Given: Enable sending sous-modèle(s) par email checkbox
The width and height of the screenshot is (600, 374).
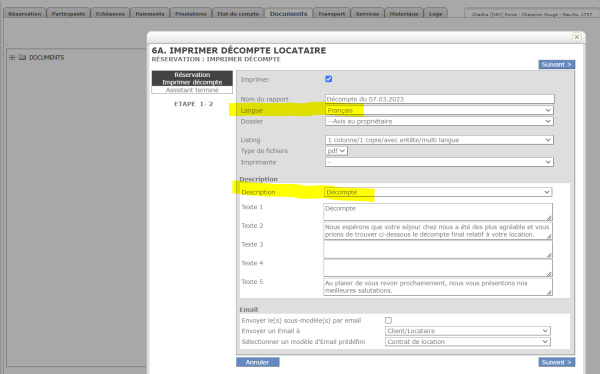Looking at the screenshot, I should [388, 320].
